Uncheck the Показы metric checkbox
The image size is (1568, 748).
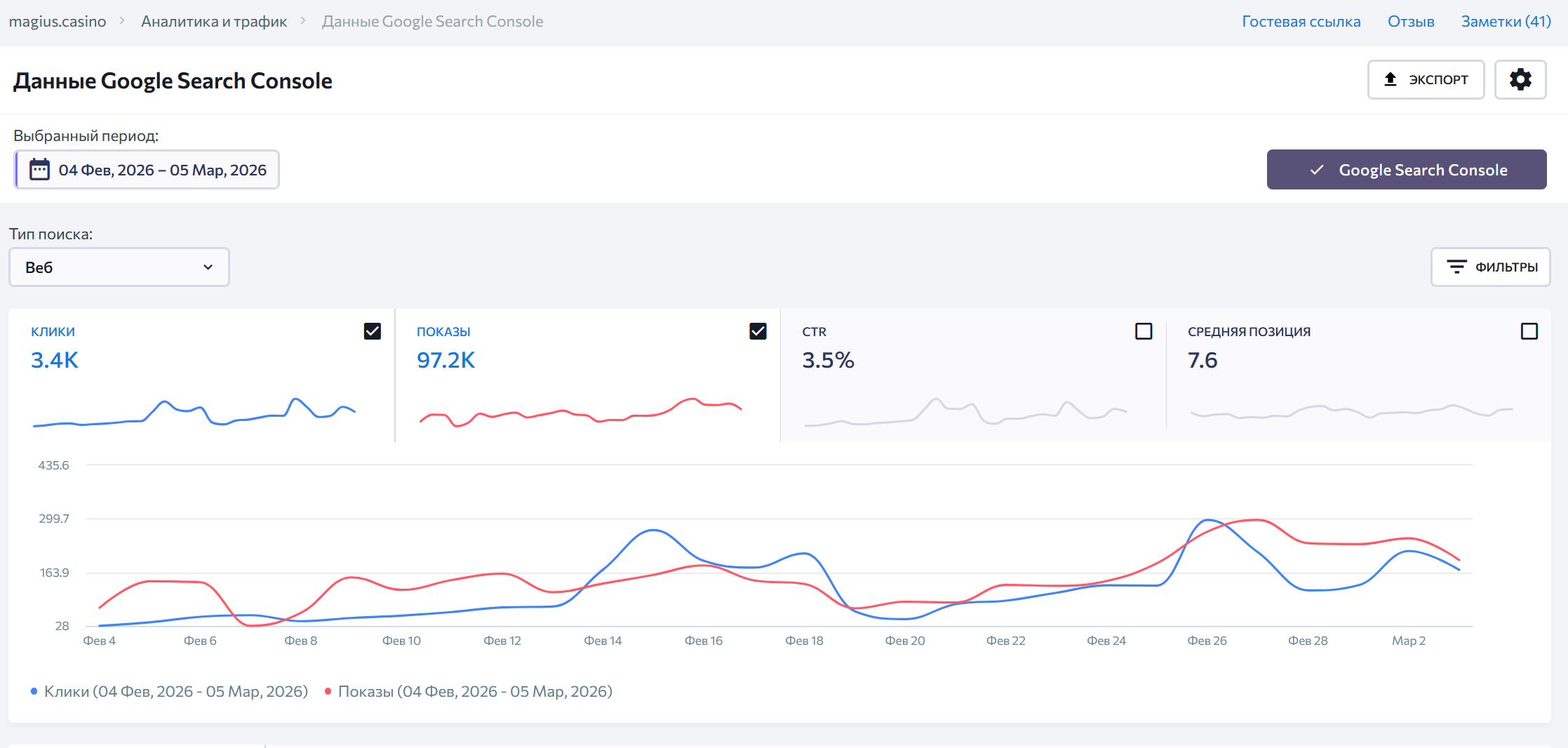pos(758,331)
